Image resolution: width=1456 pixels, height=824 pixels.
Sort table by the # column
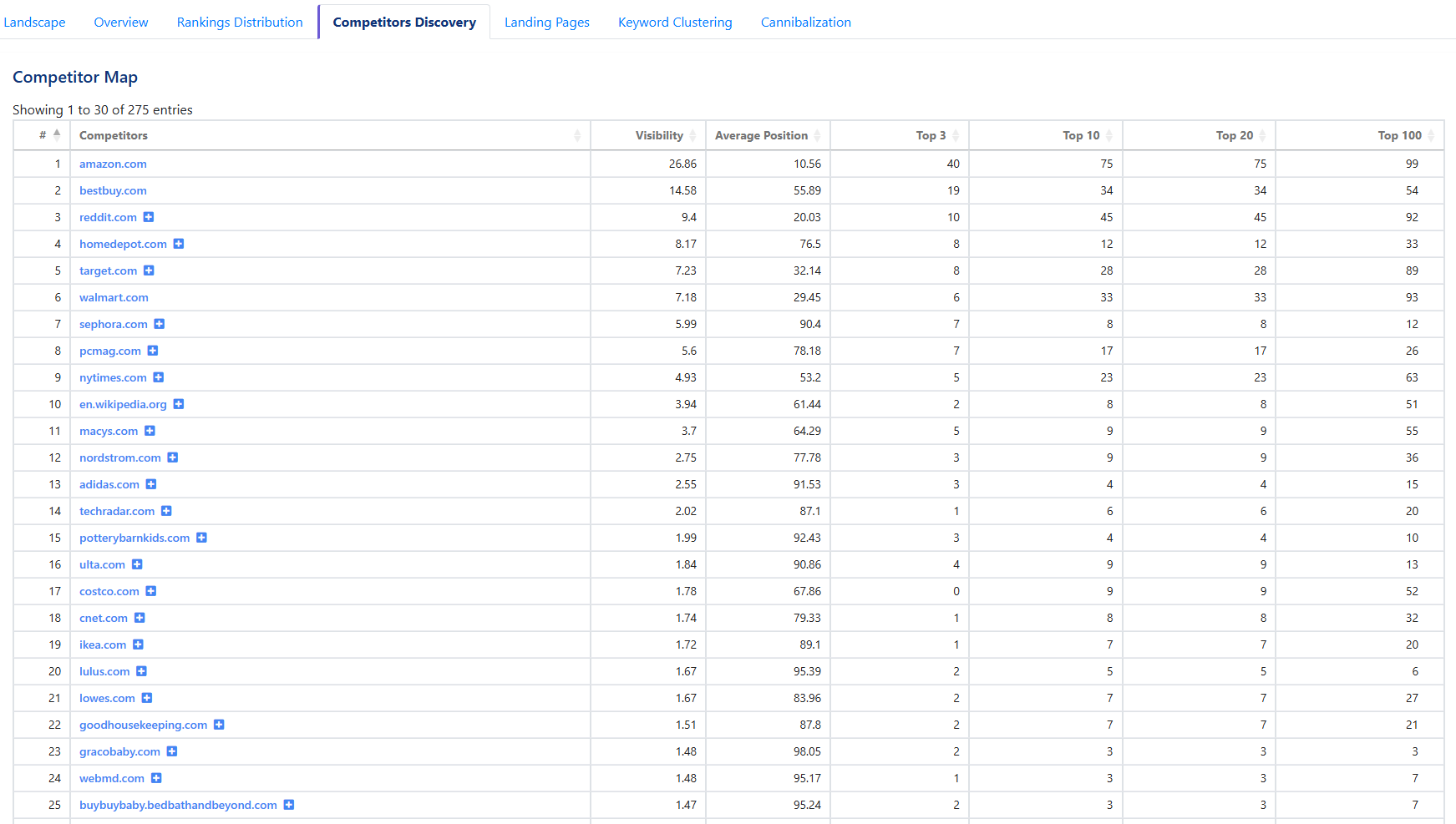(x=43, y=135)
